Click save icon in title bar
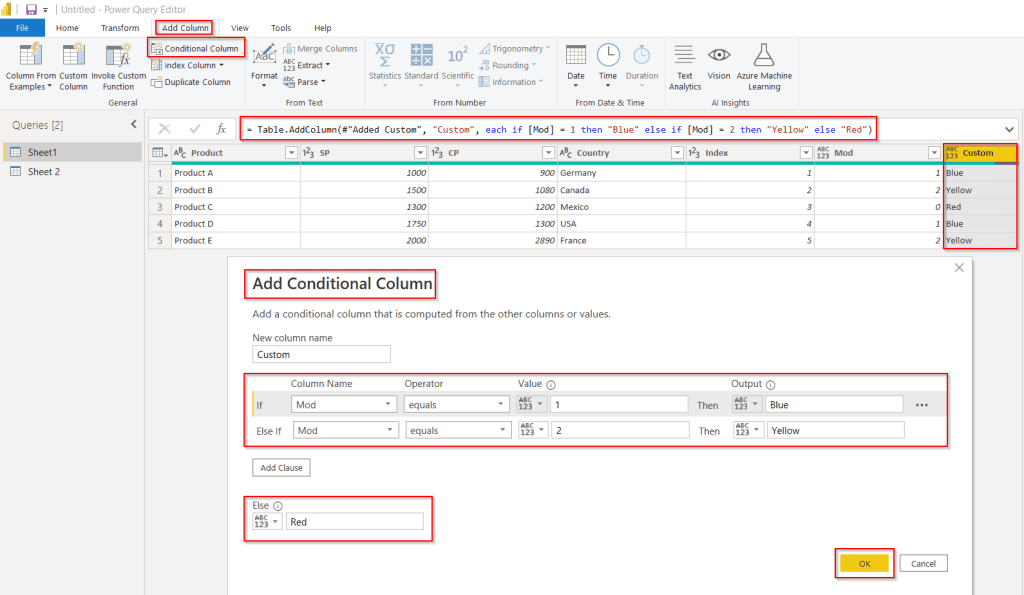This screenshot has height=595, width=1024. [31, 9]
